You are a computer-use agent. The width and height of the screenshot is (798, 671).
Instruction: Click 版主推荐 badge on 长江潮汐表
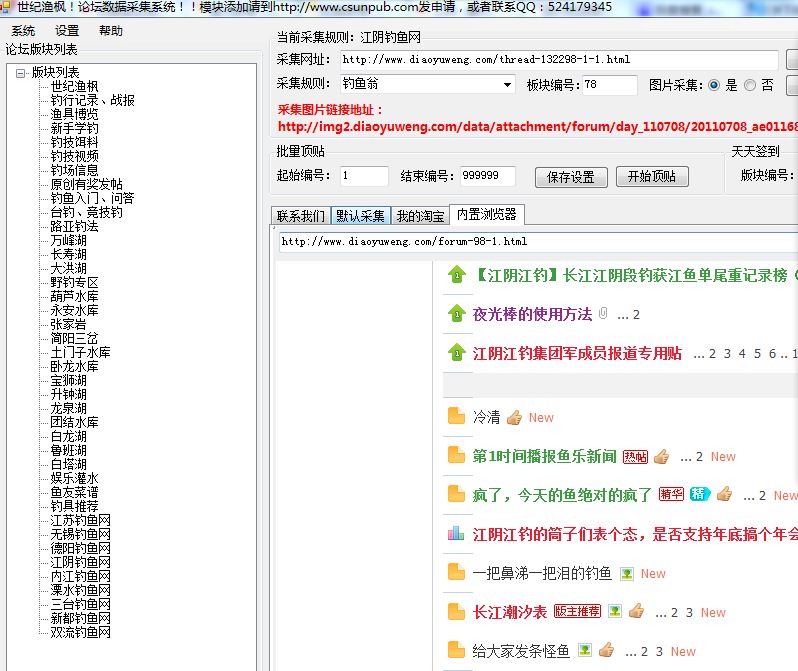click(x=577, y=611)
